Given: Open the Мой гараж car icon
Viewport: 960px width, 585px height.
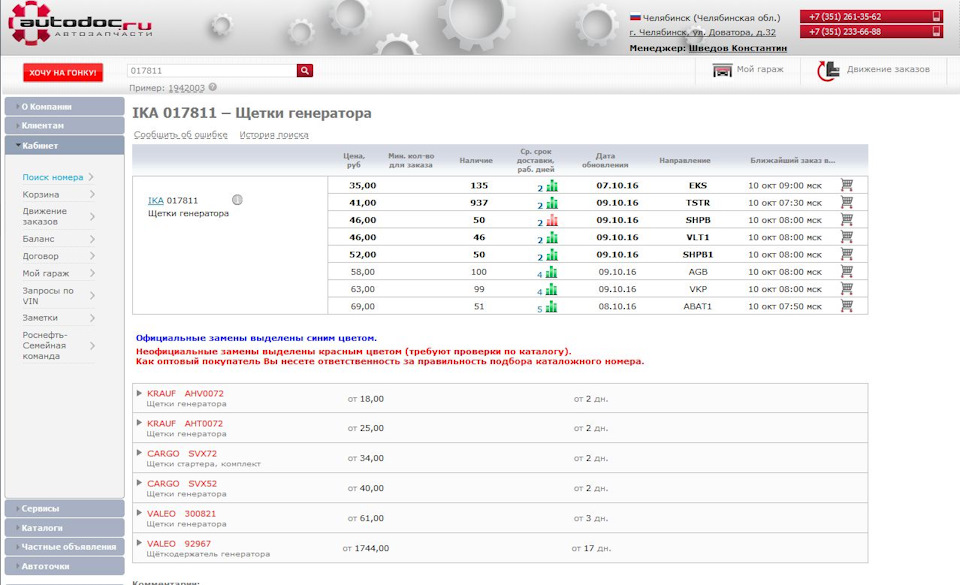Looking at the screenshot, I should [722, 70].
